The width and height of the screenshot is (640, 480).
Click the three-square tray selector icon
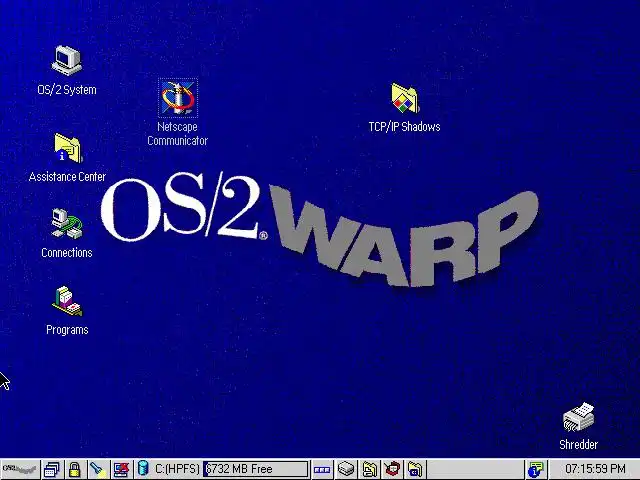coord(322,469)
